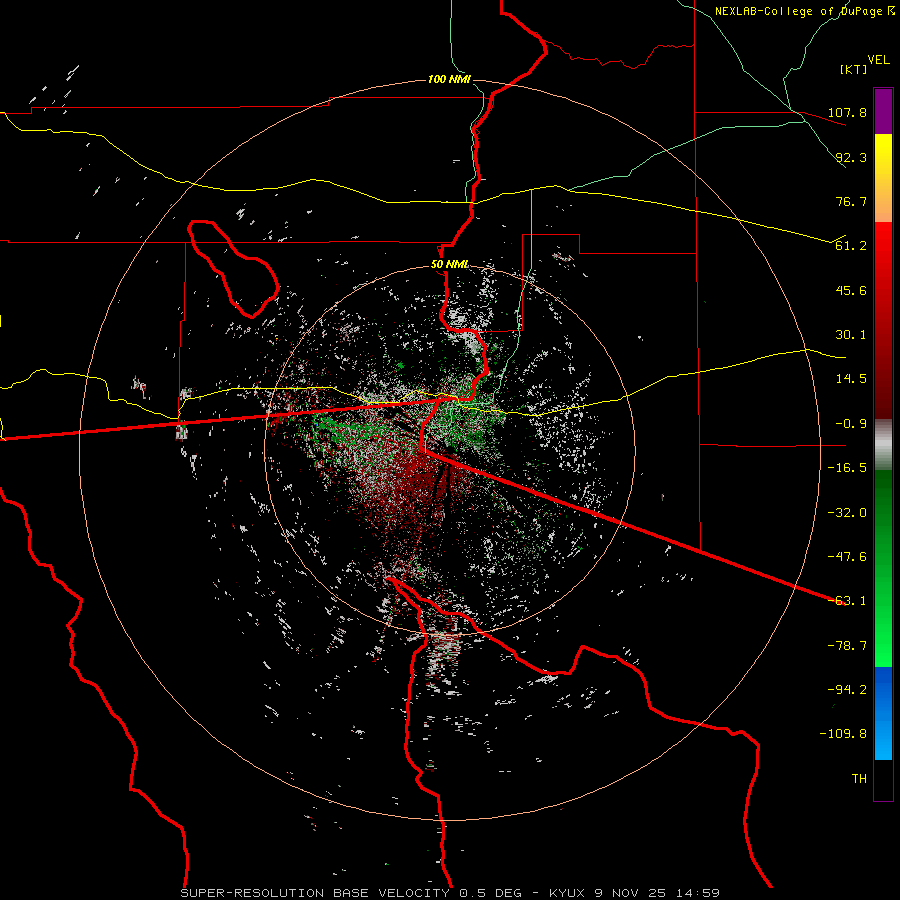This screenshot has height=900, width=900.
Task: Click the 92.3 velocity legend value
Action: (851, 157)
